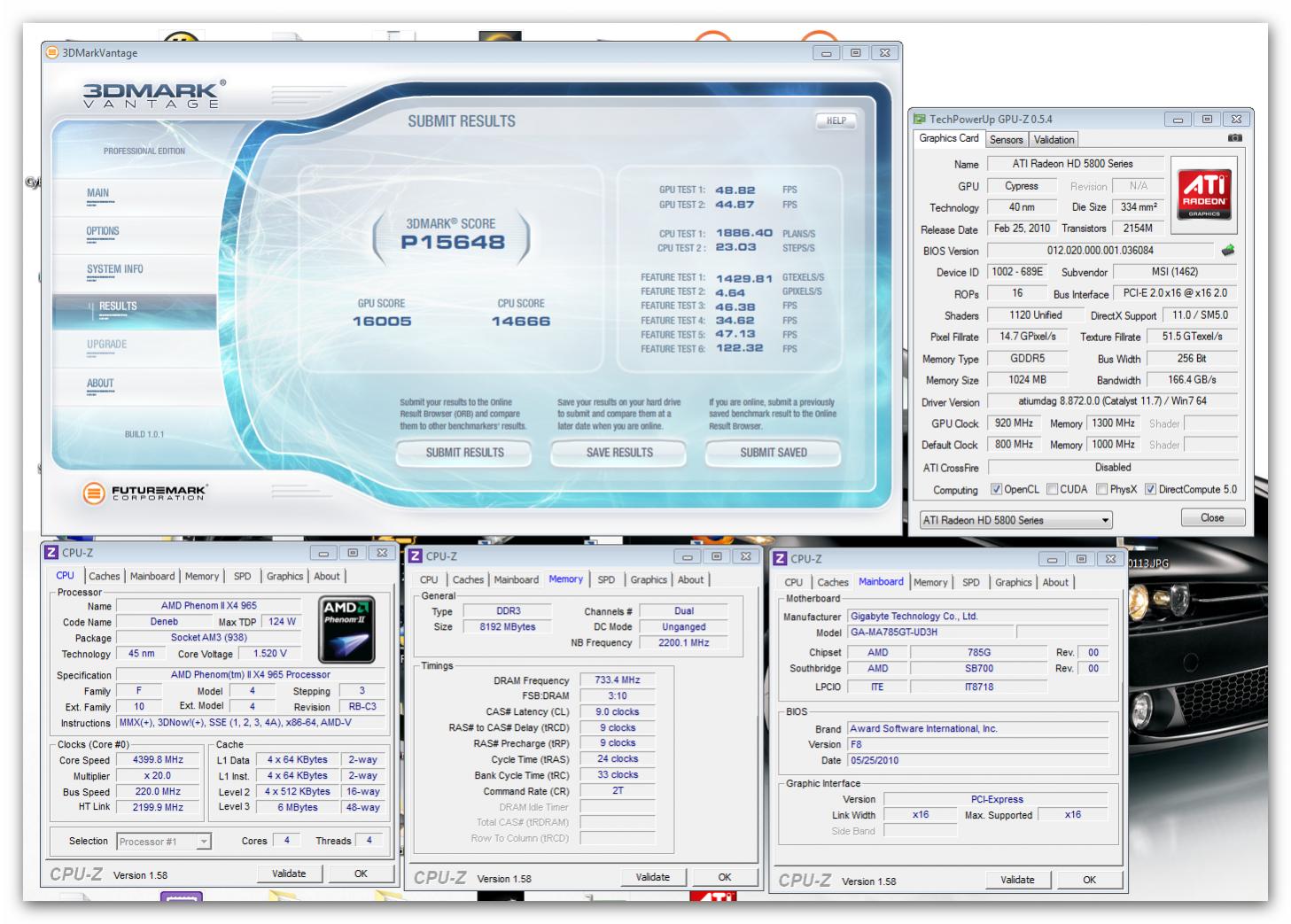Click the Close button in GPU-Z
This screenshot has width=1291, height=924.
(x=1212, y=518)
